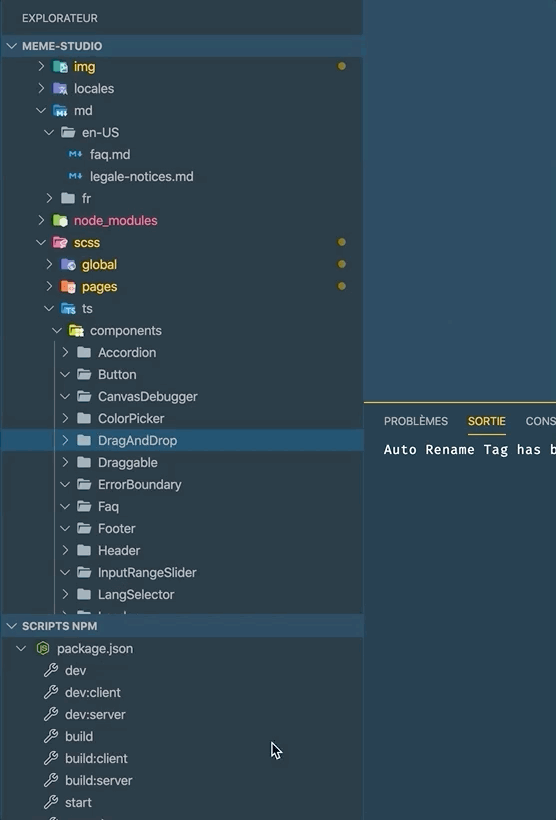
Task: Expand the img folder chevron
Action: click(41, 66)
